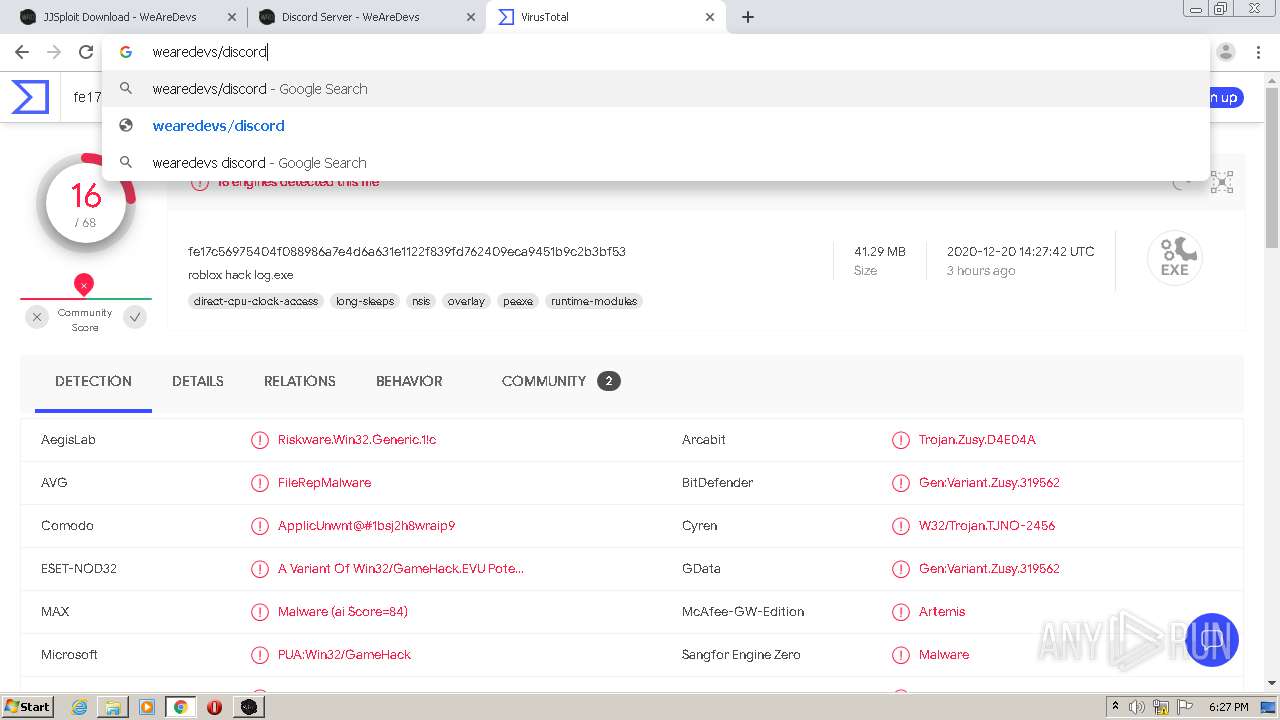Select the globe wearedevs/discord suggestion
The width and height of the screenshot is (1280, 720).
pos(656,126)
